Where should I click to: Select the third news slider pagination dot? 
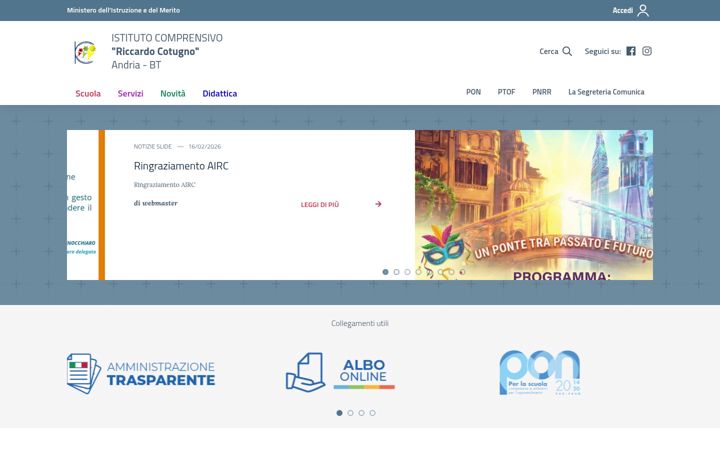click(x=407, y=272)
